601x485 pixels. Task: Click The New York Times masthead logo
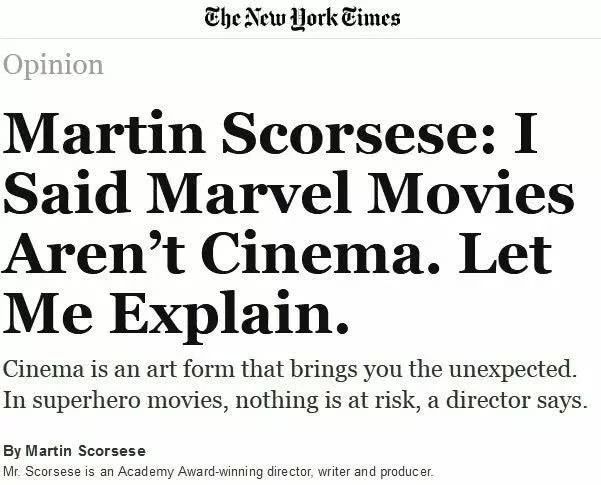[x=300, y=17]
